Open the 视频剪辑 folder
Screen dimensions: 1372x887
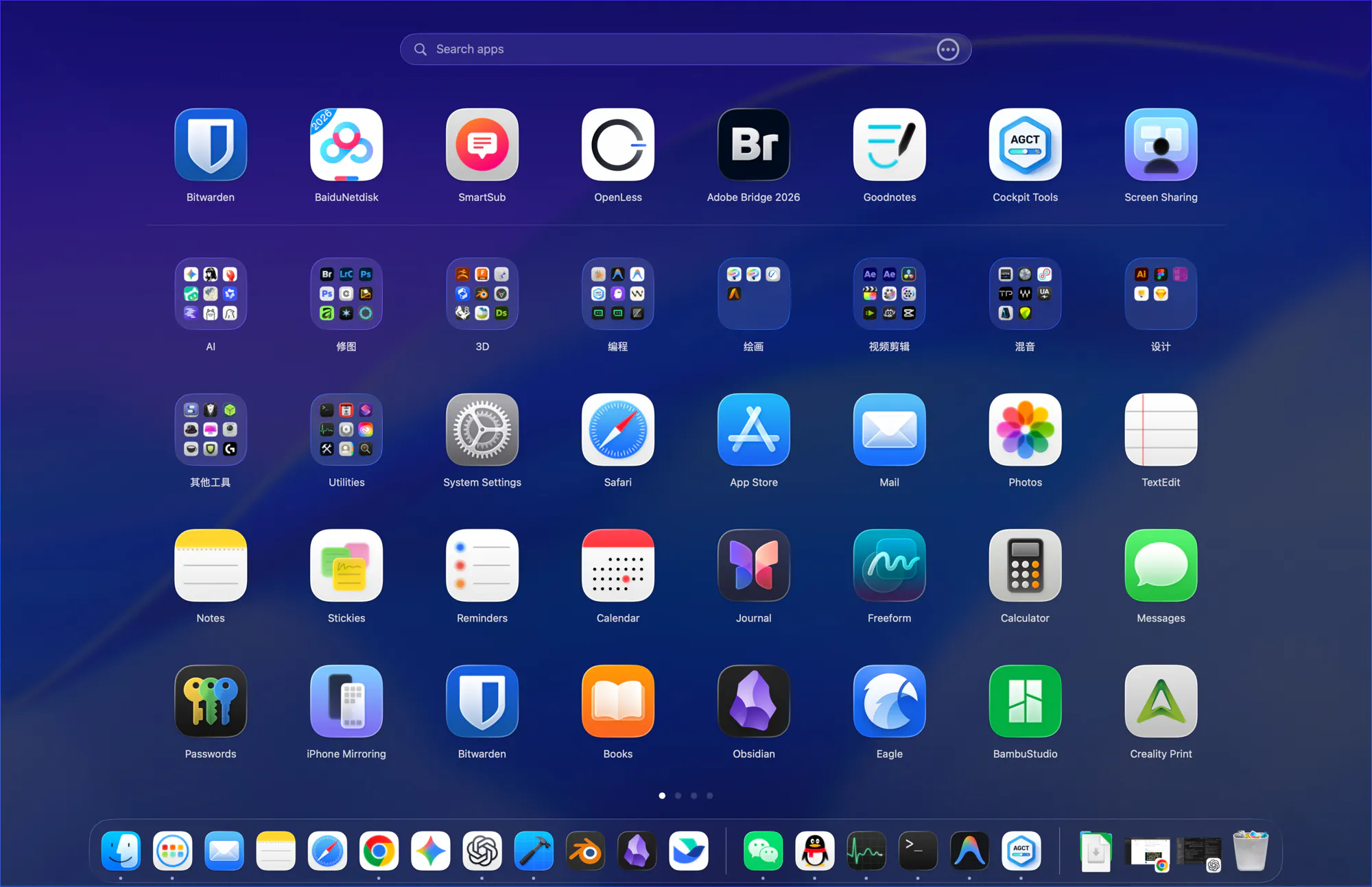click(890, 294)
